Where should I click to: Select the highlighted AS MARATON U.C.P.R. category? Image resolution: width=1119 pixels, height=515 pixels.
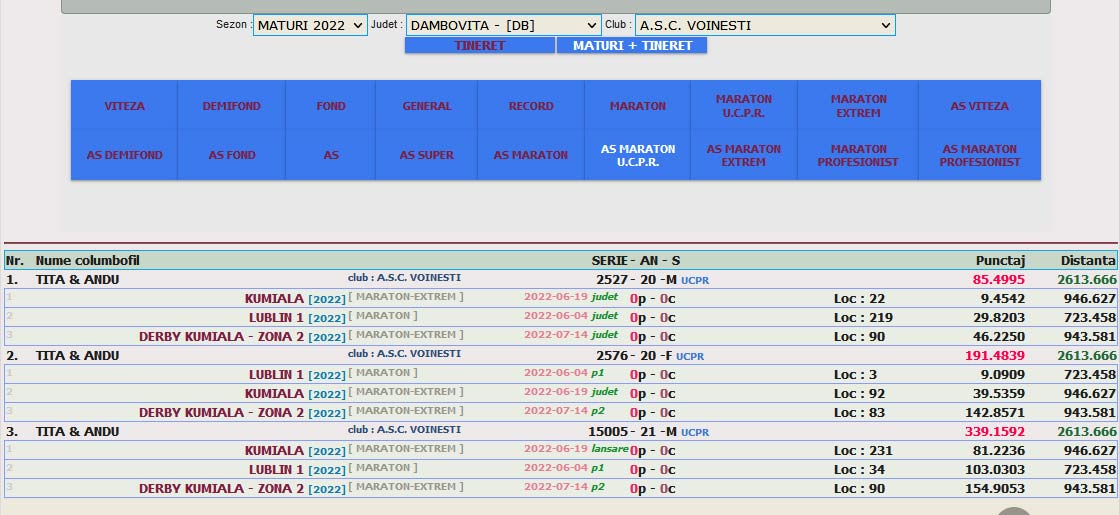[638, 155]
